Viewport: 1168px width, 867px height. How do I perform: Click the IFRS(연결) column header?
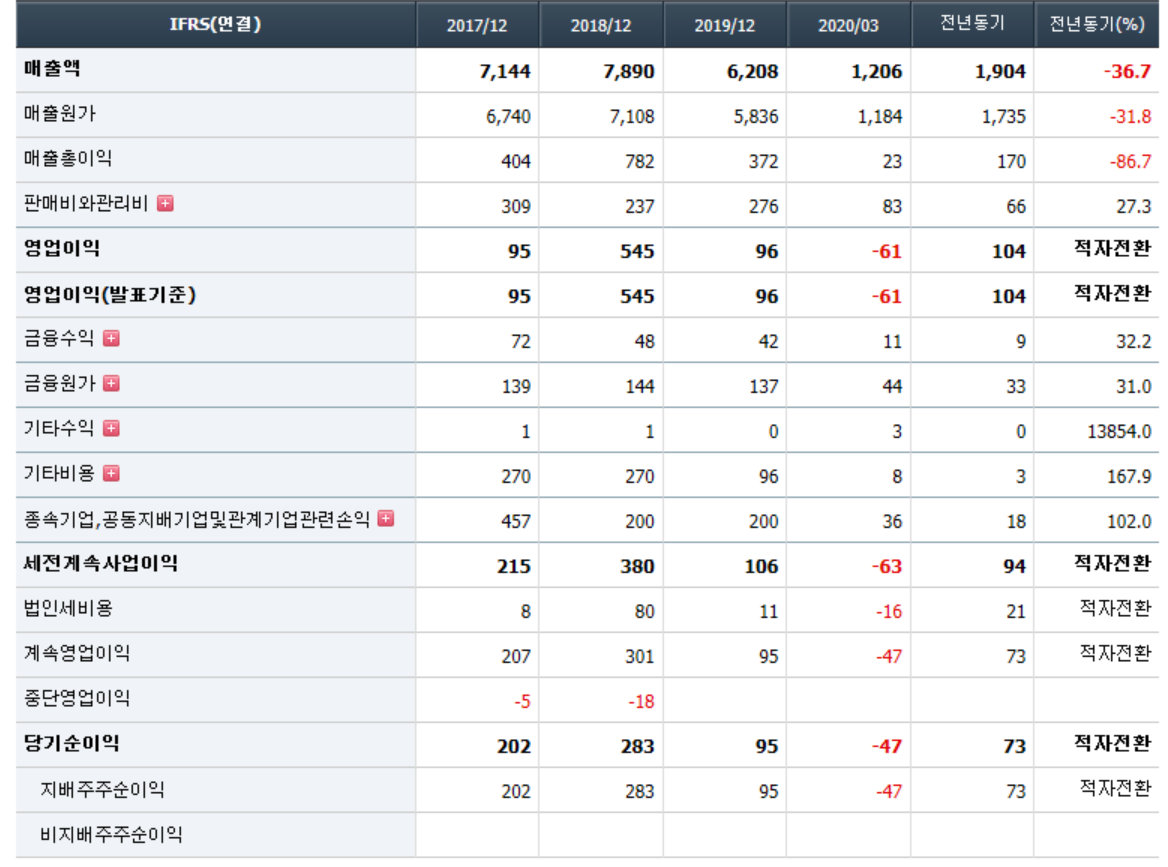(215, 24)
